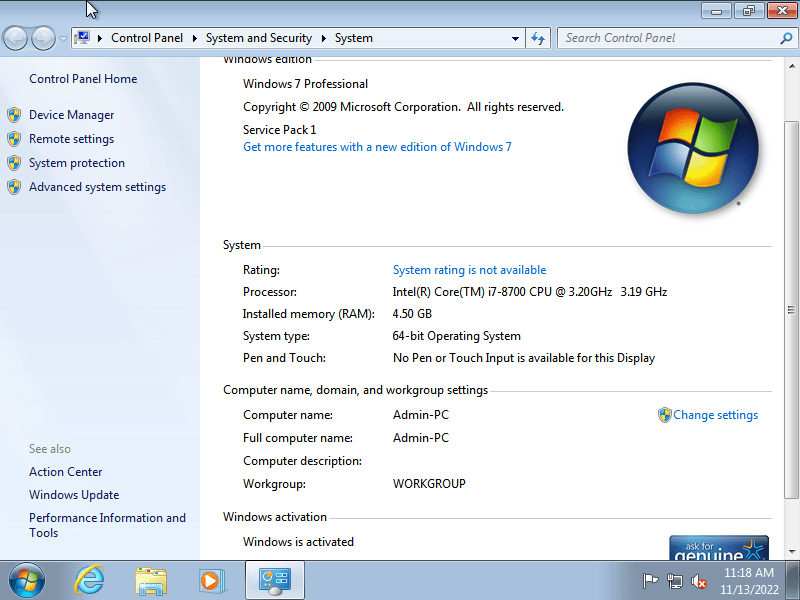The width and height of the screenshot is (800, 600).
Task: Select System and Security breadcrumb
Action: pos(259,38)
